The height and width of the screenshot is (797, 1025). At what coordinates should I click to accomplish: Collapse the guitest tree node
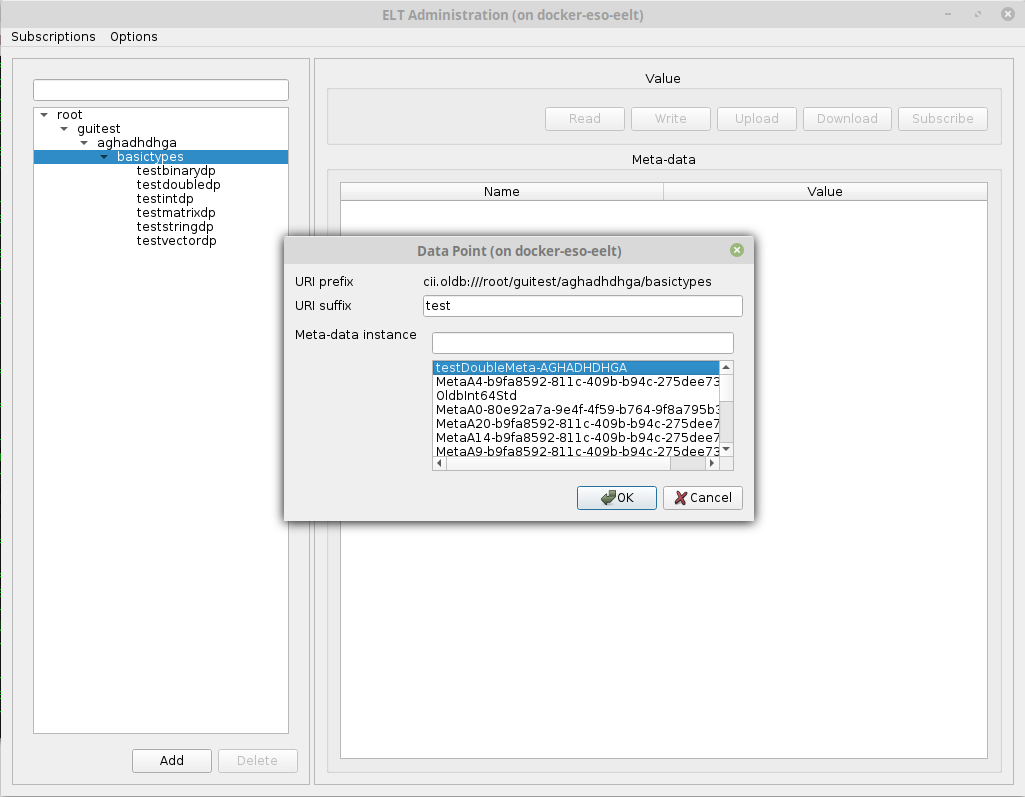pyautogui.click(x=64, y=129)
